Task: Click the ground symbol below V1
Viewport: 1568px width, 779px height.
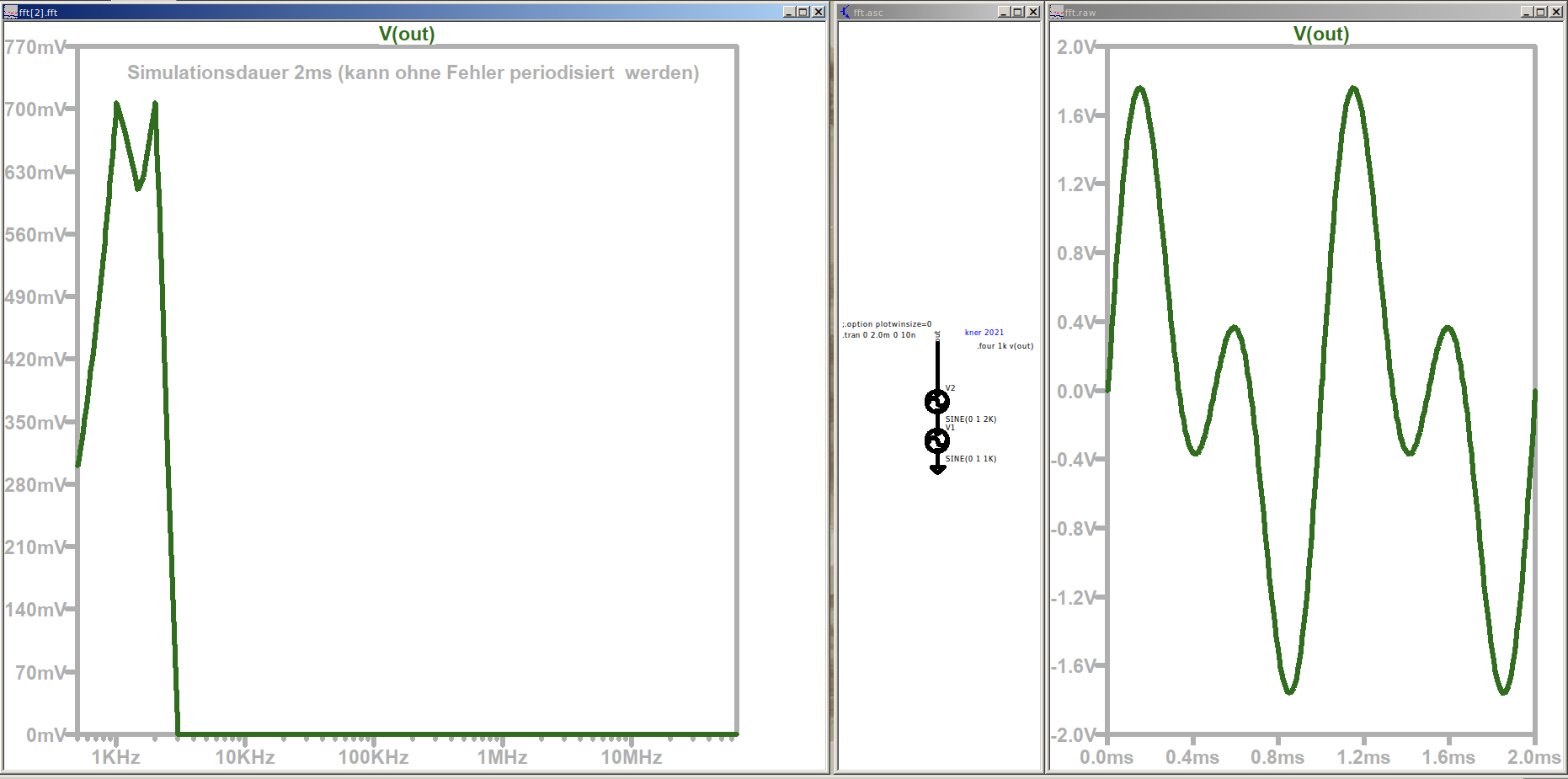Action: (x=937, y=469)
